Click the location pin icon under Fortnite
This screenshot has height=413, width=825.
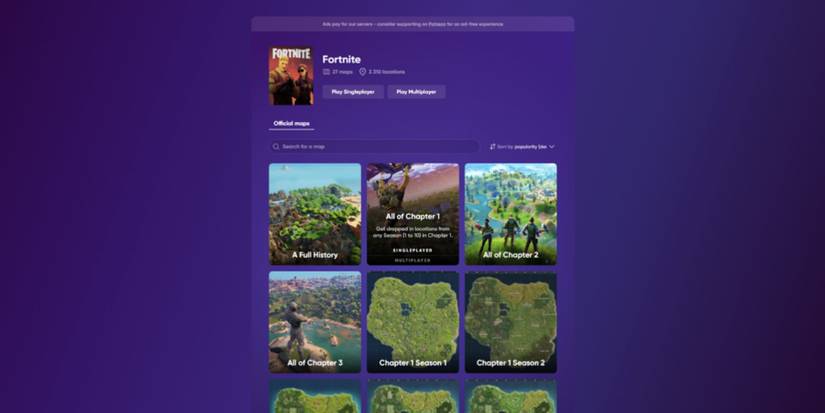point(363,72)
